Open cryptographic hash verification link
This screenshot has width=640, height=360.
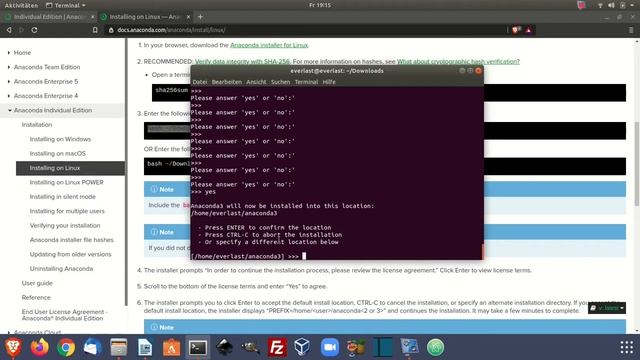click(458, 62)
